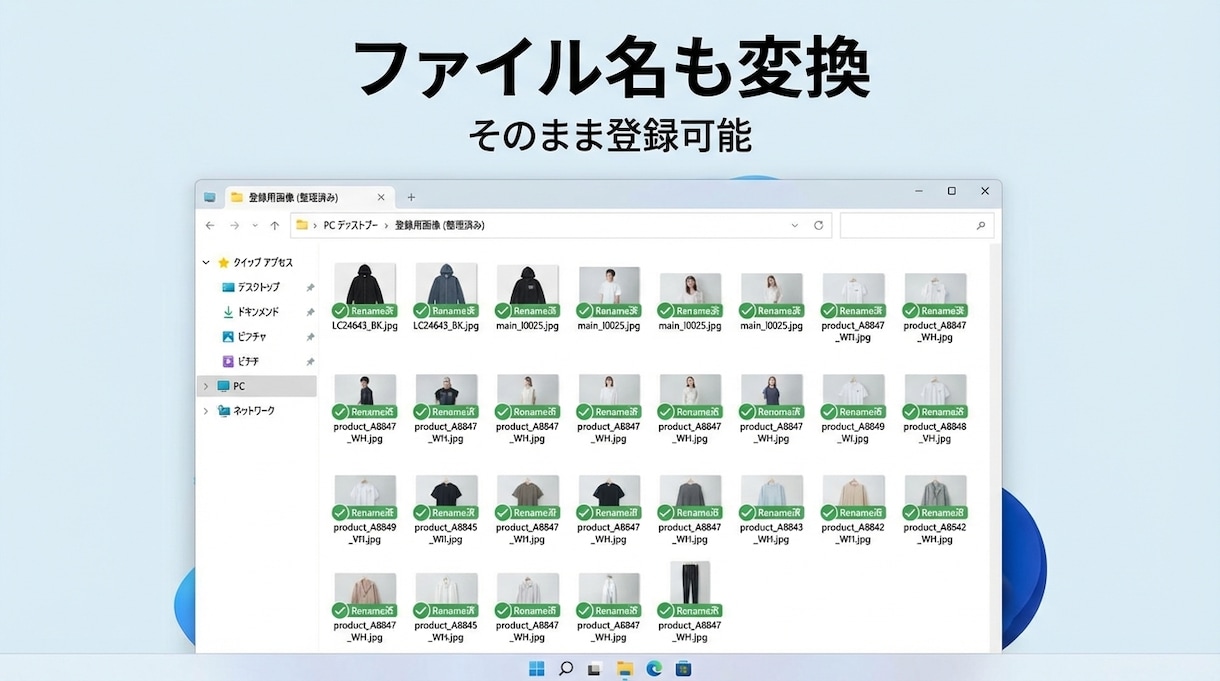Expand the address bar history dropdown
Image resolution: width=1220 pixels, height=681 pixels.
coord(795,226)
